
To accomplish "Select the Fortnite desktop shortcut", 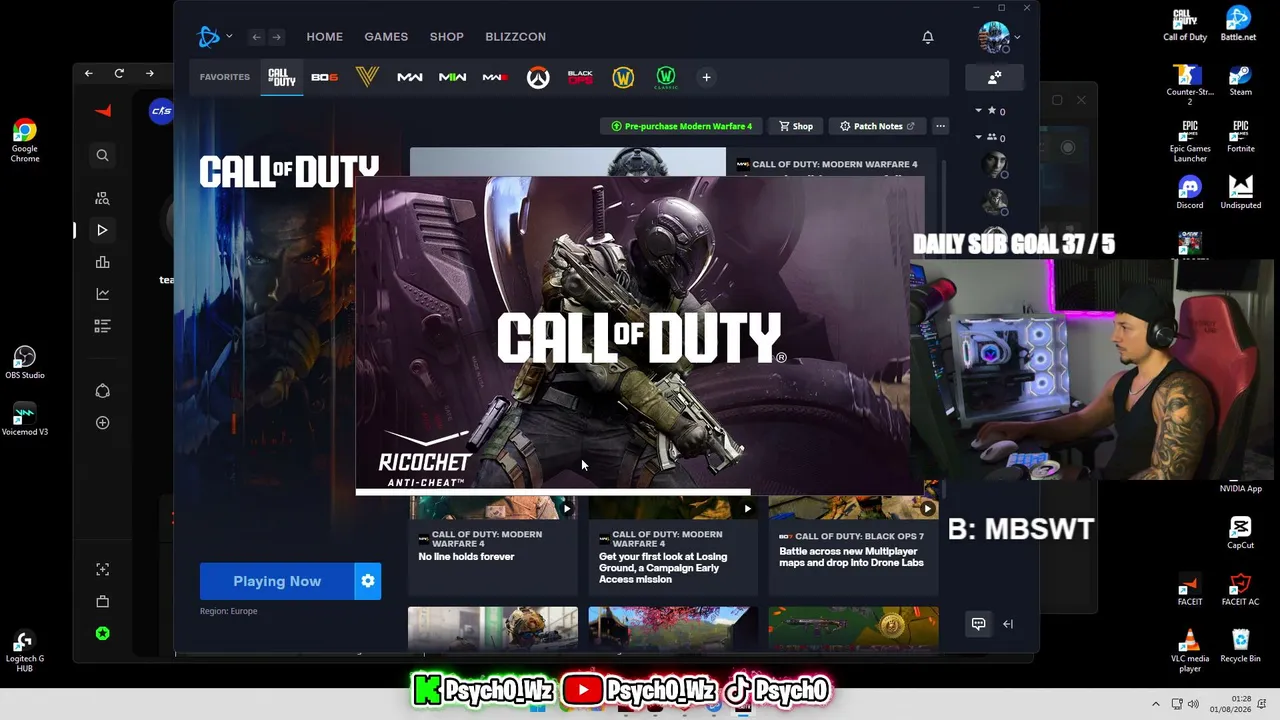I will [x=1240, y=136].
